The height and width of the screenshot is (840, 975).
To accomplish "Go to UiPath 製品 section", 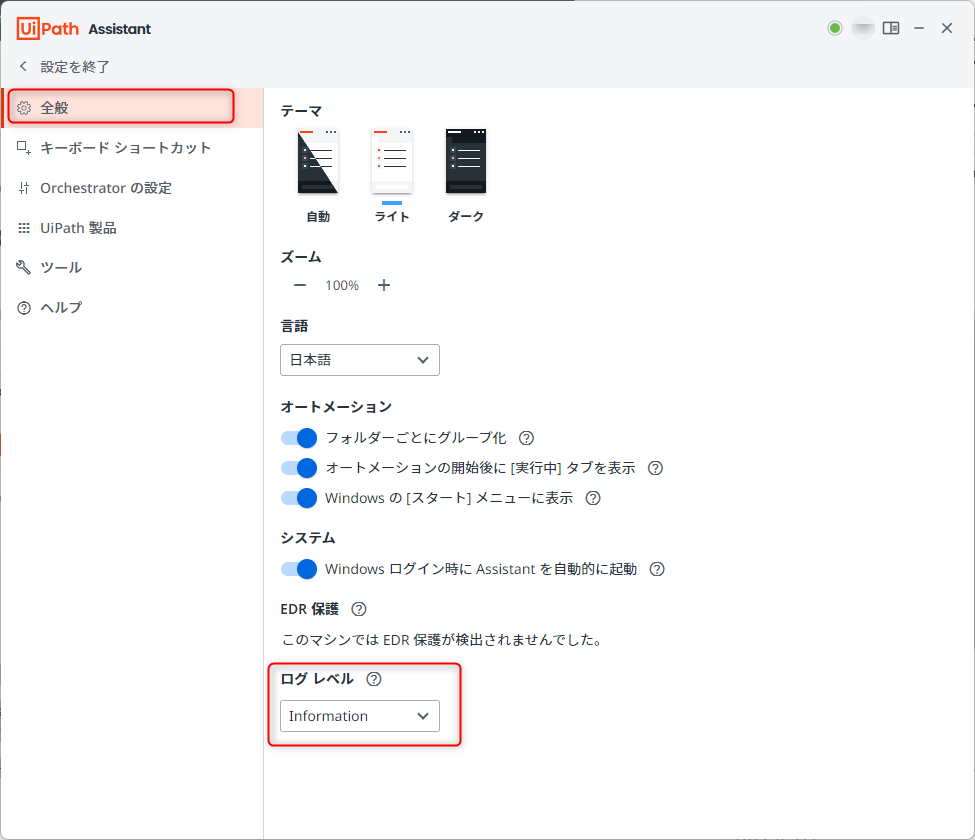I will point(78,228).
